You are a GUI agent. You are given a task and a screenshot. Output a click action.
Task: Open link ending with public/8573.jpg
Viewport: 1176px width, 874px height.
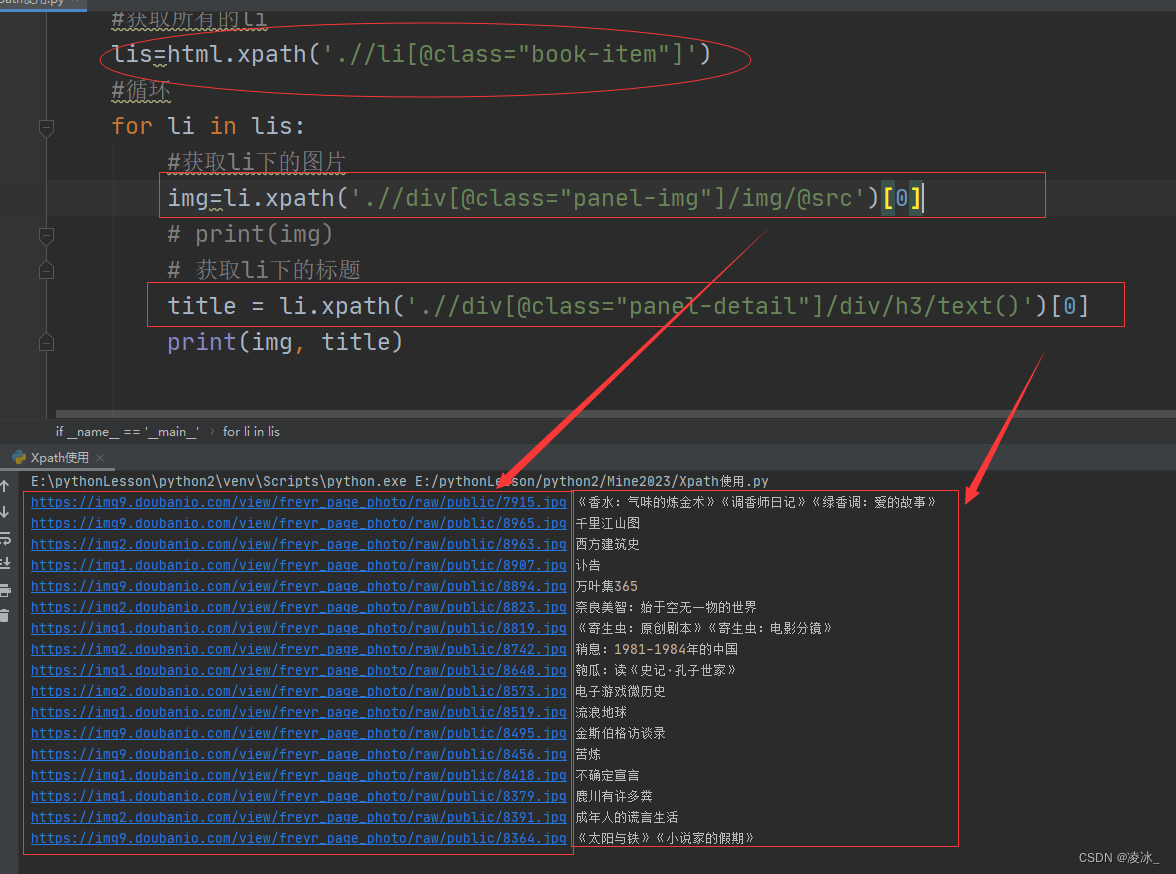[x=298, y=691]
